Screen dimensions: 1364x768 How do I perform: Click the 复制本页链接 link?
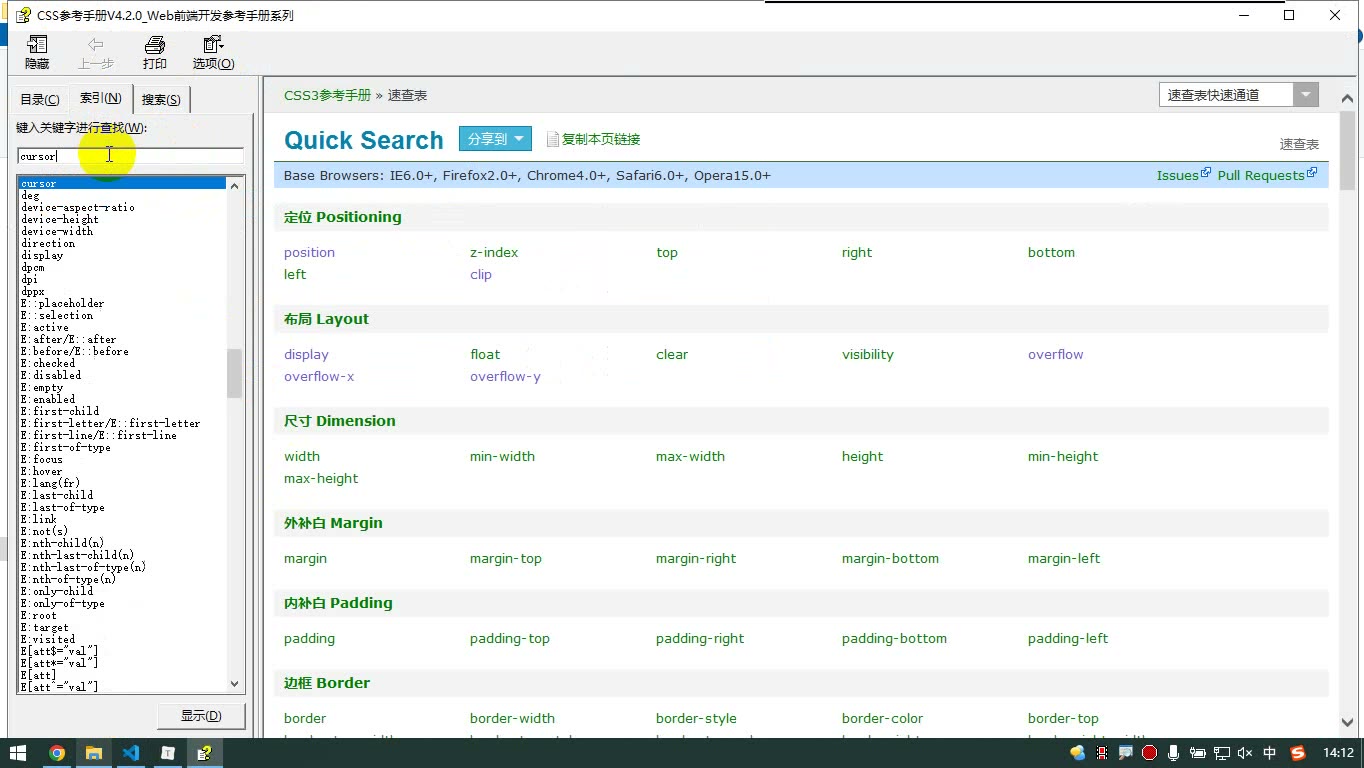601,139
